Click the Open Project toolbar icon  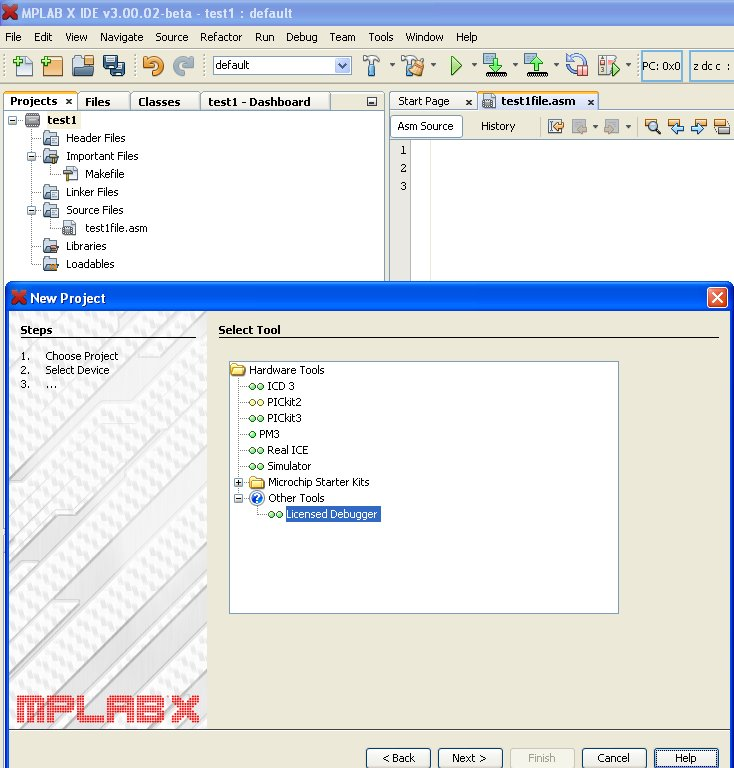tap(83, 65)
